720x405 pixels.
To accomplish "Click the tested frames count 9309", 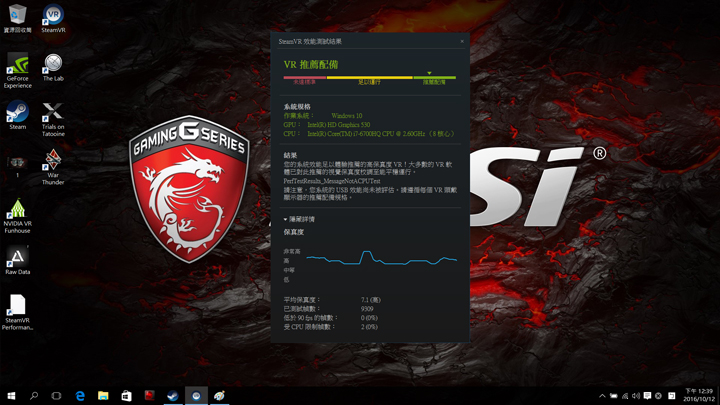I will (x=367, y=309).
